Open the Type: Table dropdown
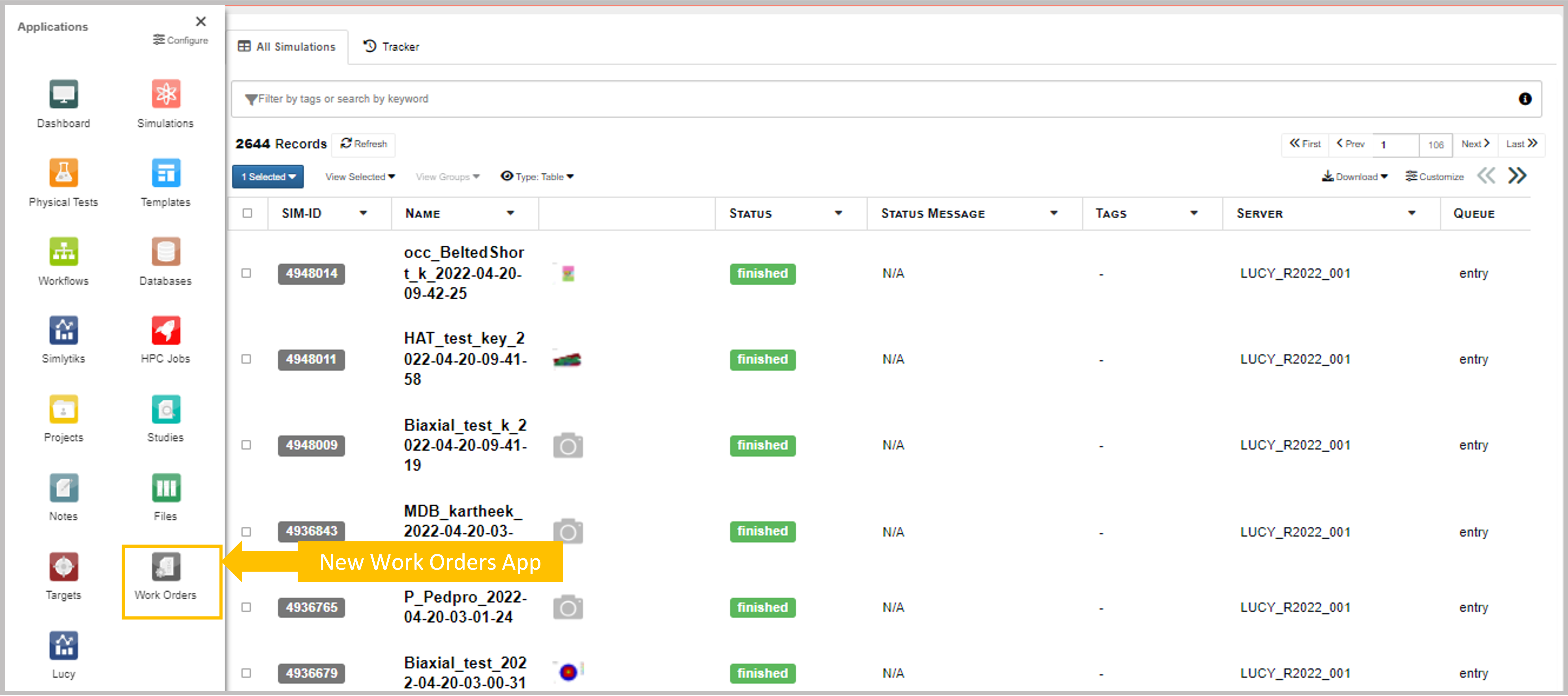Screen dimensions: 1568x696 pyautogui.click(x=537, y=176)
